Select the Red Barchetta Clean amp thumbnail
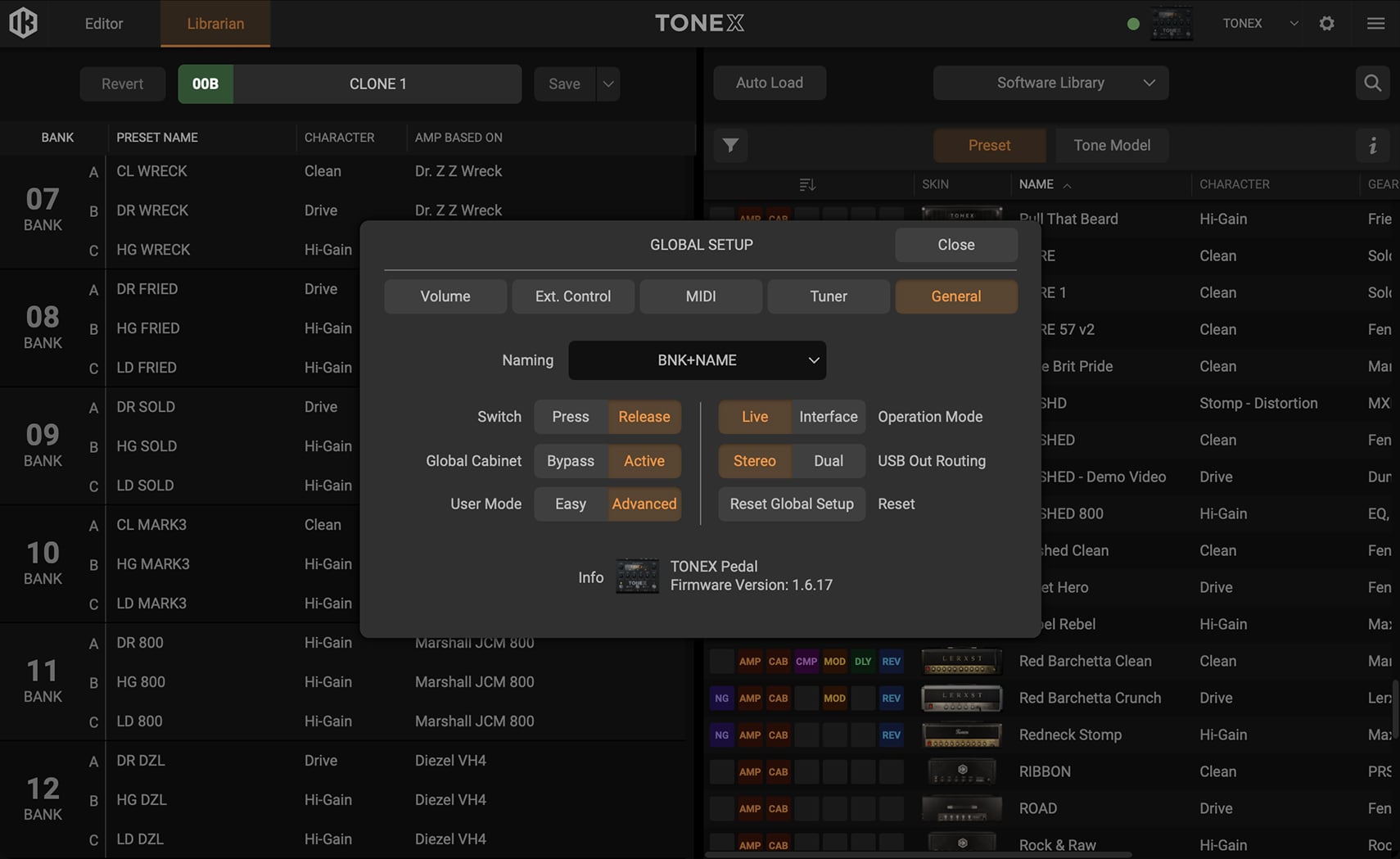Viewport: 1400px width, 859px height. (x=961, y=661)
